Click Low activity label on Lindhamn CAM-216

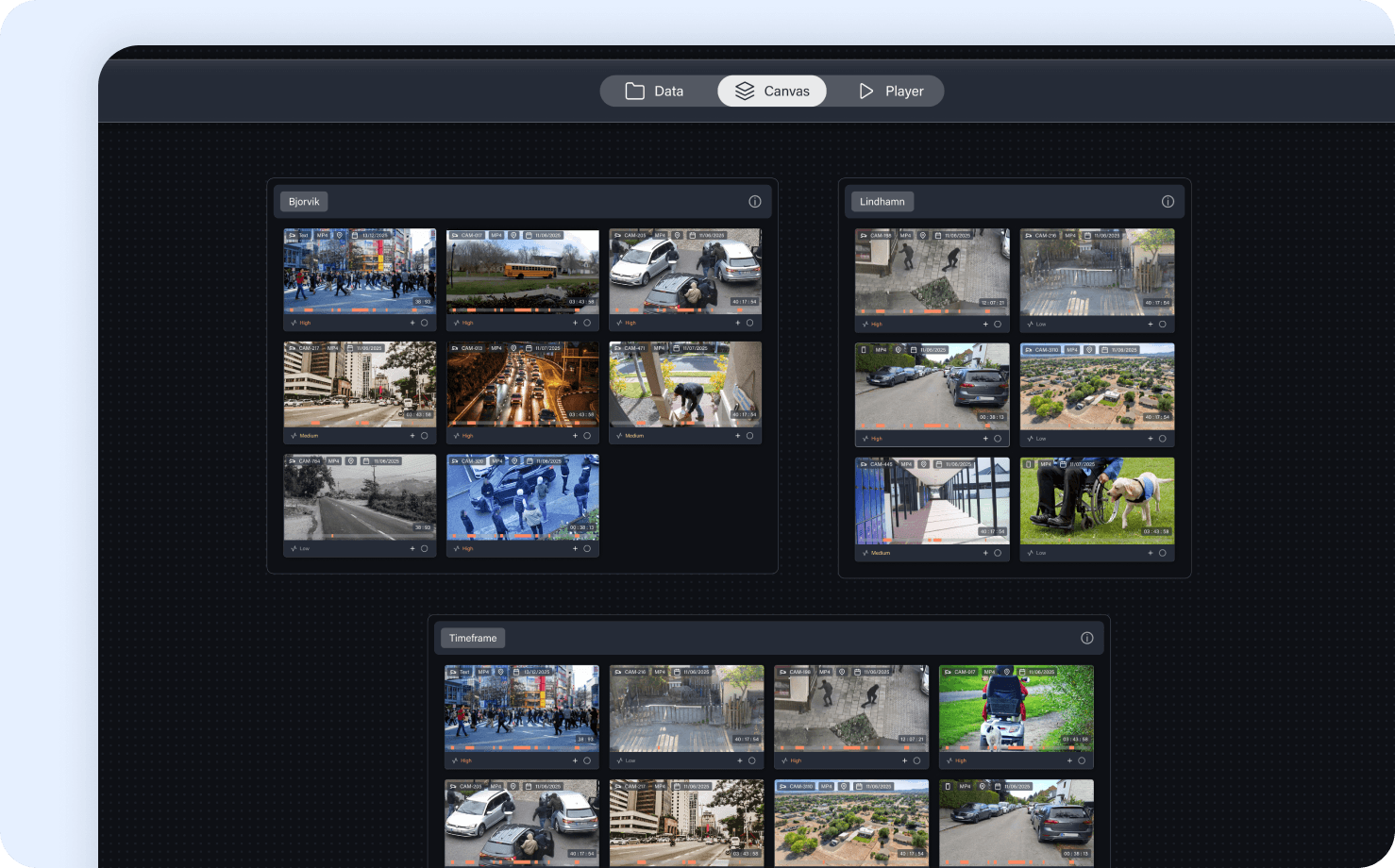pyautogui.click(x=1041, y=324)
